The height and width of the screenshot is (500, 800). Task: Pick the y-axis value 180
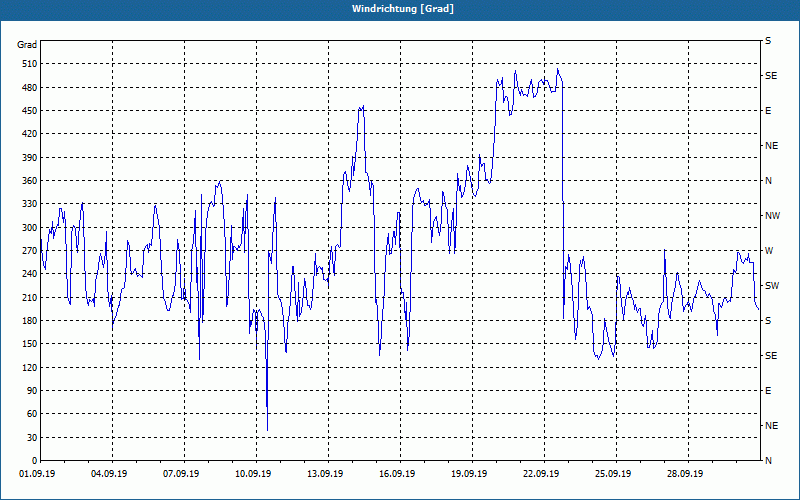(x=30, y=321)
